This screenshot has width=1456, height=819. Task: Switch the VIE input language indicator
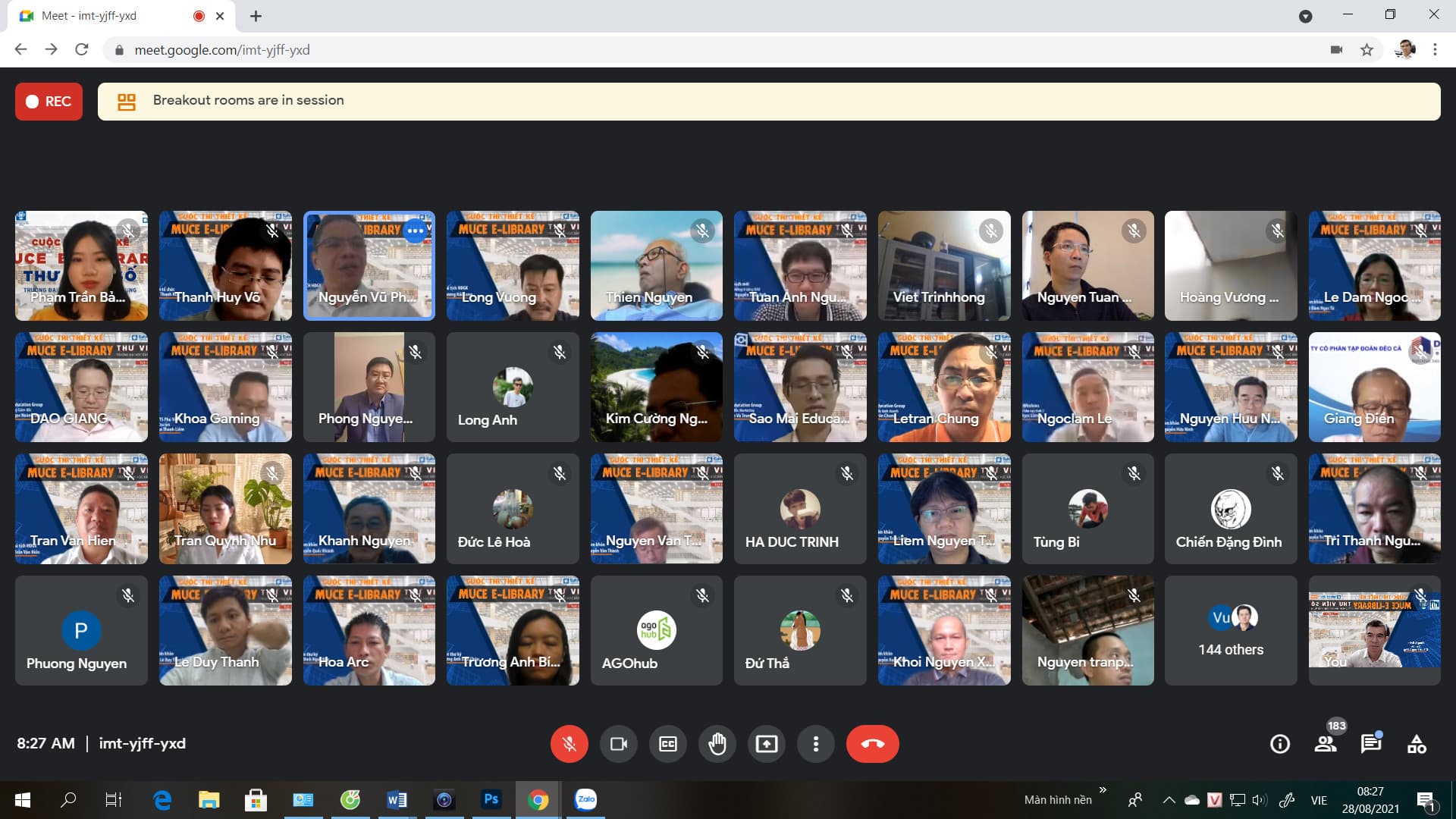pos(1319,800)
